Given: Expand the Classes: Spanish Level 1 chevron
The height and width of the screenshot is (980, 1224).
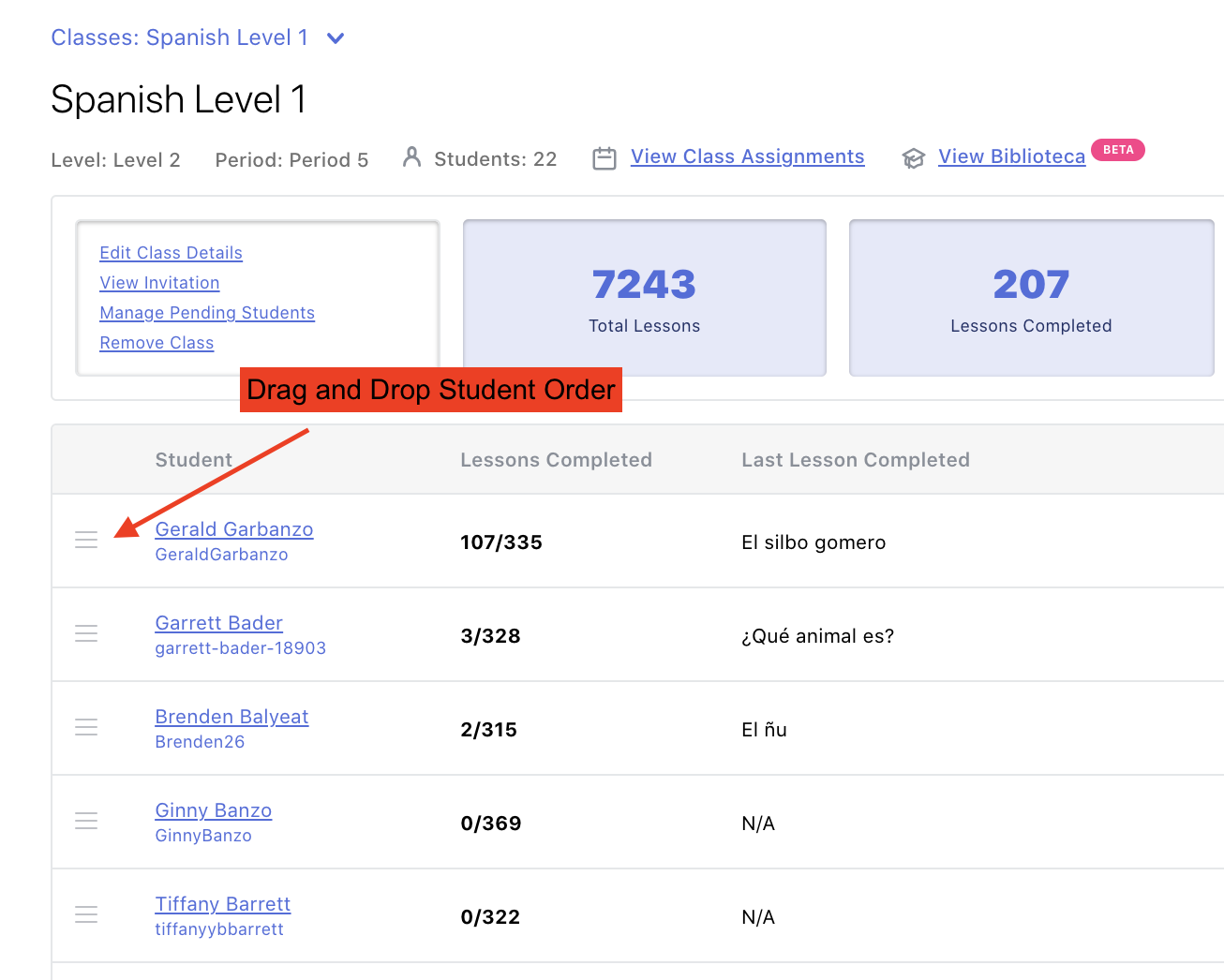Looking at the screenshot, I should pos(336,38).
